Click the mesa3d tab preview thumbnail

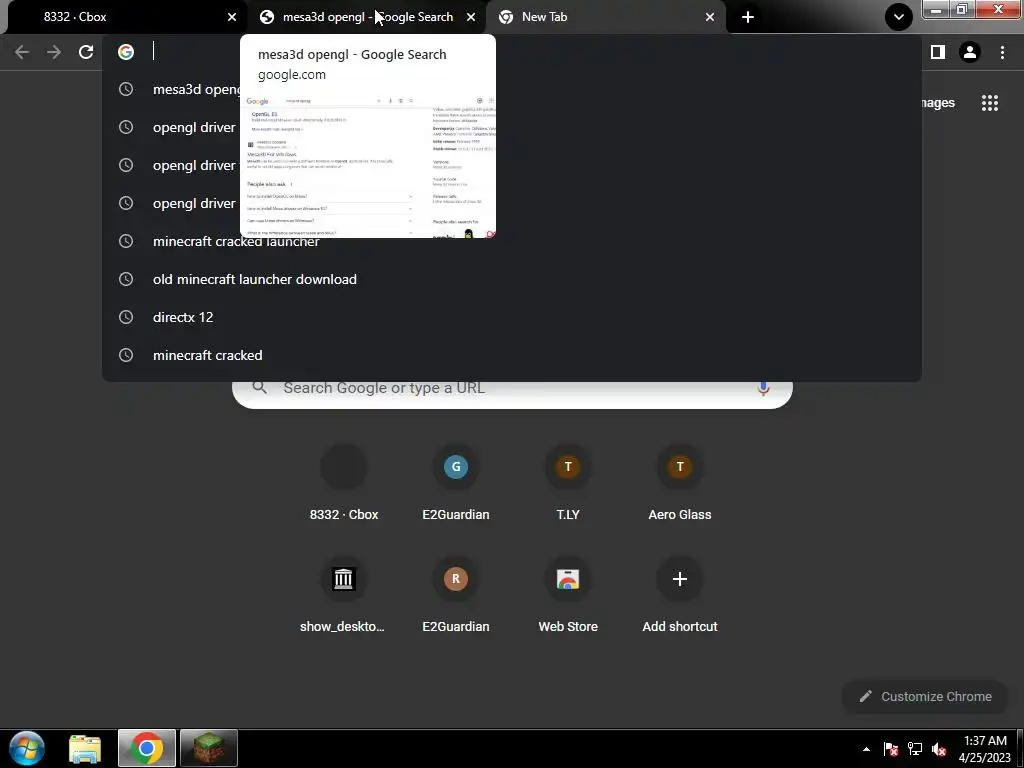click(368, 165)
